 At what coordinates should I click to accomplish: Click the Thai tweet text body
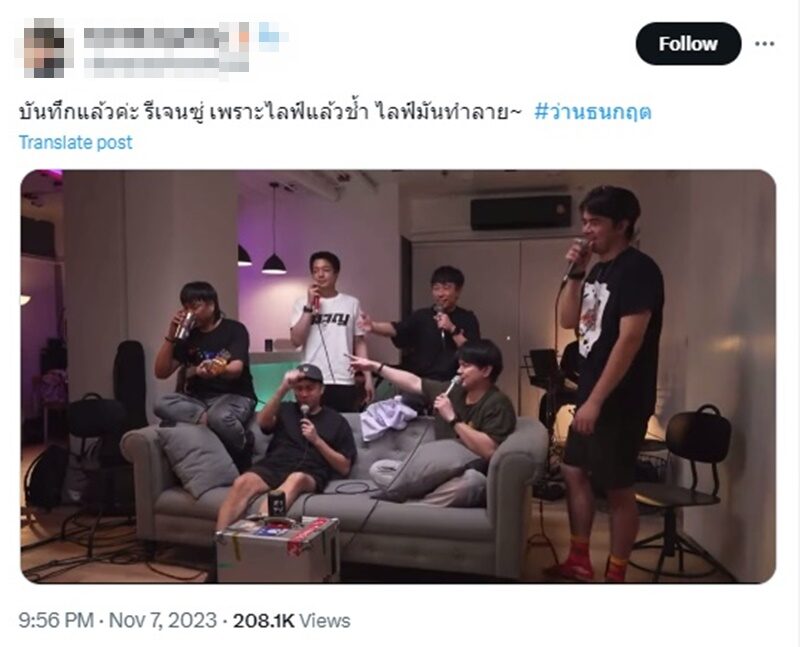270,111
